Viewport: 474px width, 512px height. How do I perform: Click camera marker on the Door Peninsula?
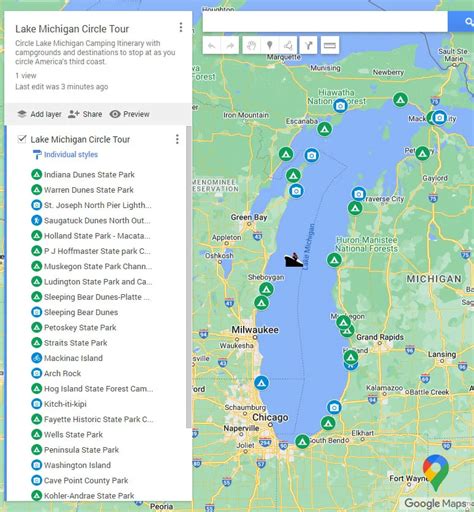click(296, 191)
